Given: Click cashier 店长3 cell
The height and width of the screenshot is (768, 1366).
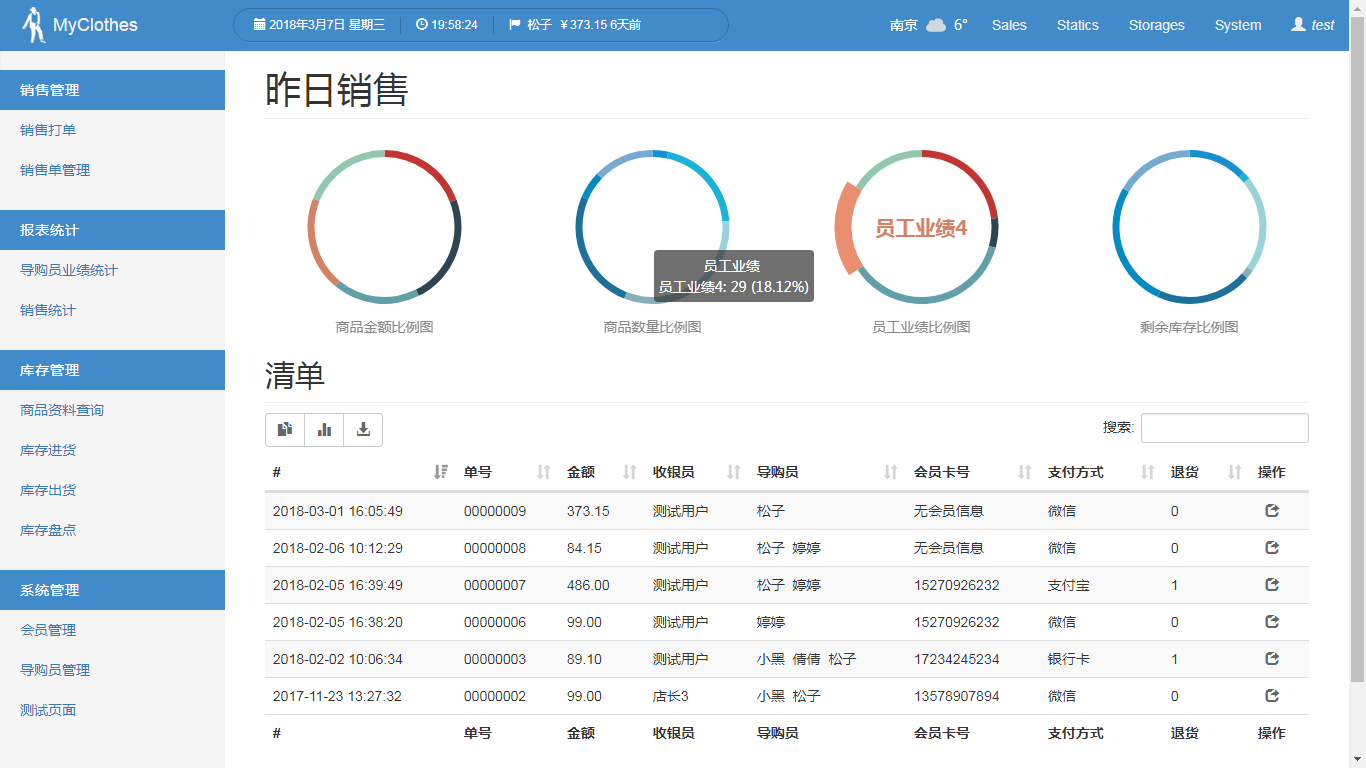Looking at the screenshot, I should [x=671, y=696].
